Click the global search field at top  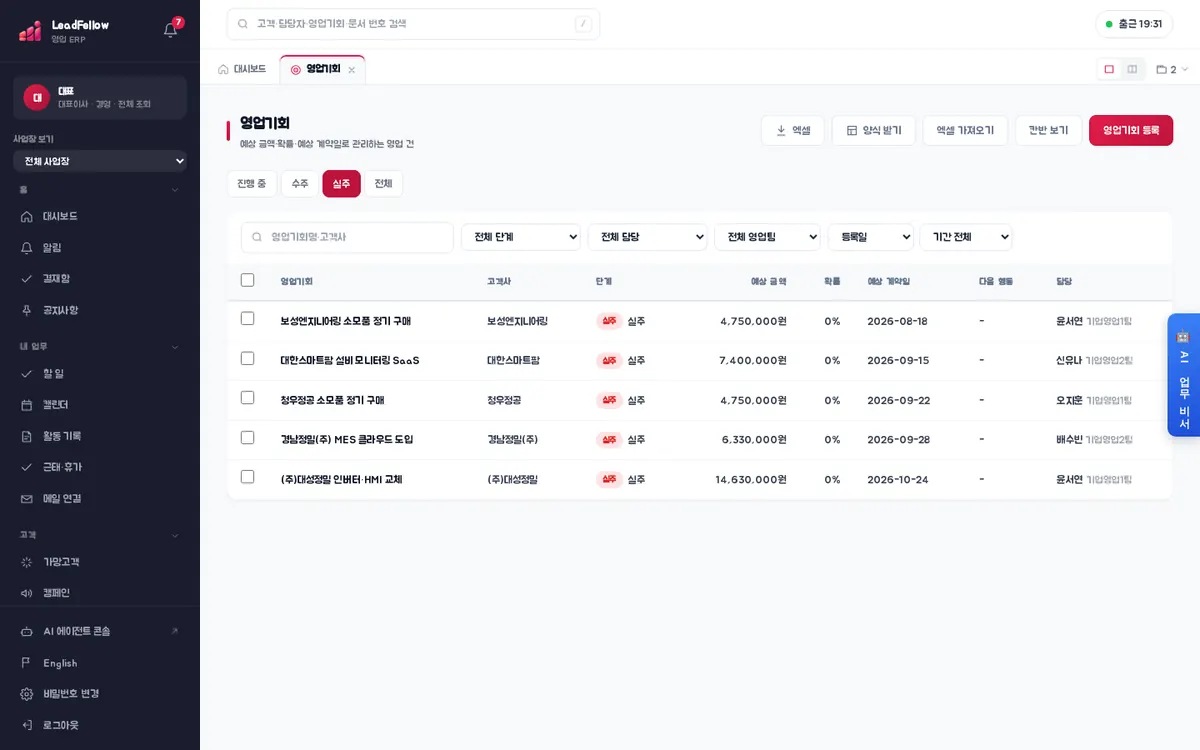pos(413,24)
